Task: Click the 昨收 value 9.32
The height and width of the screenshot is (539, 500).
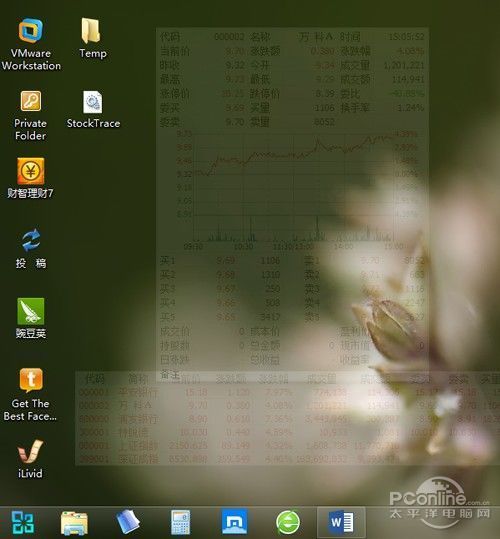Action: tap(235, 65)
